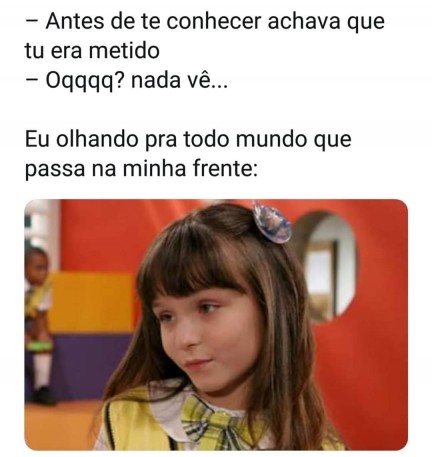The width and height of the screenshot is (432, 457).
Task: Click the word 'Oqqqq?'
Action: tap(85, 82)
